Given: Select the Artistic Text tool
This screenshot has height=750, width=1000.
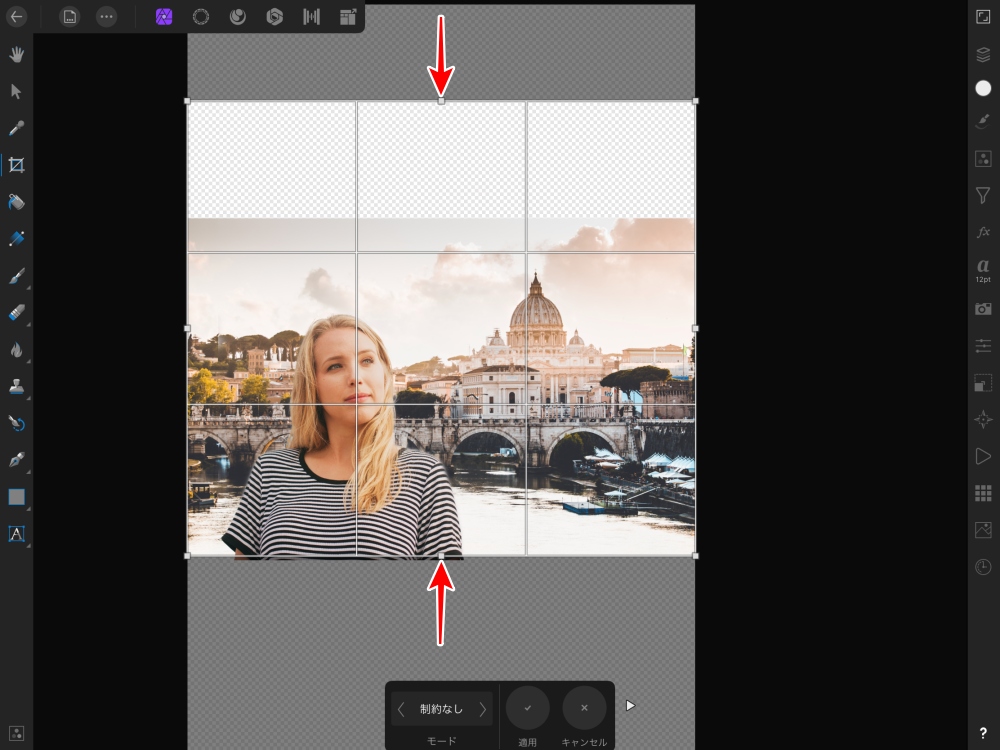Looking at the screenshot, I should tap(16, 534).
